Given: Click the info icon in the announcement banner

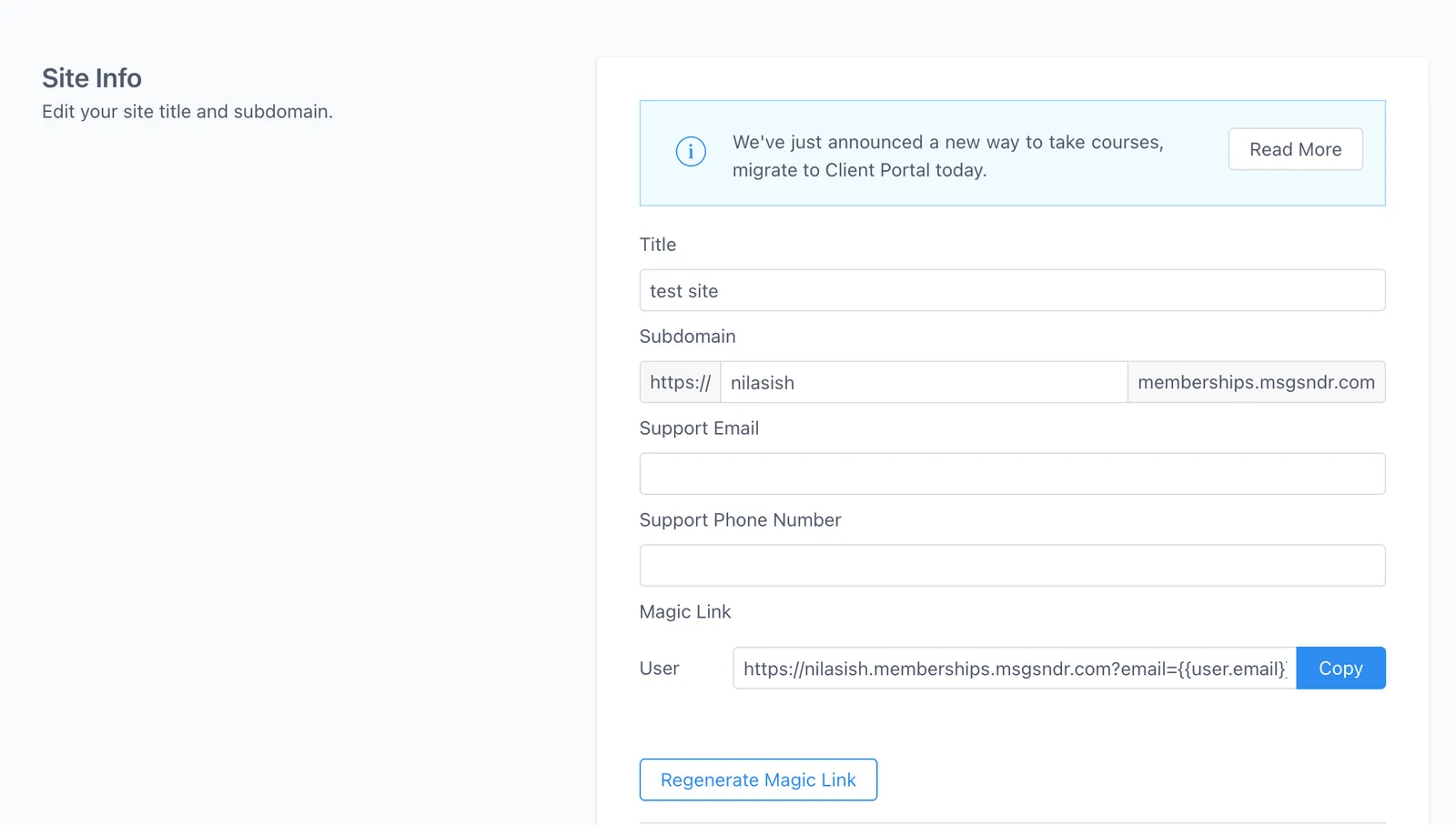Looking at the screenshot, I should [691, 151].
